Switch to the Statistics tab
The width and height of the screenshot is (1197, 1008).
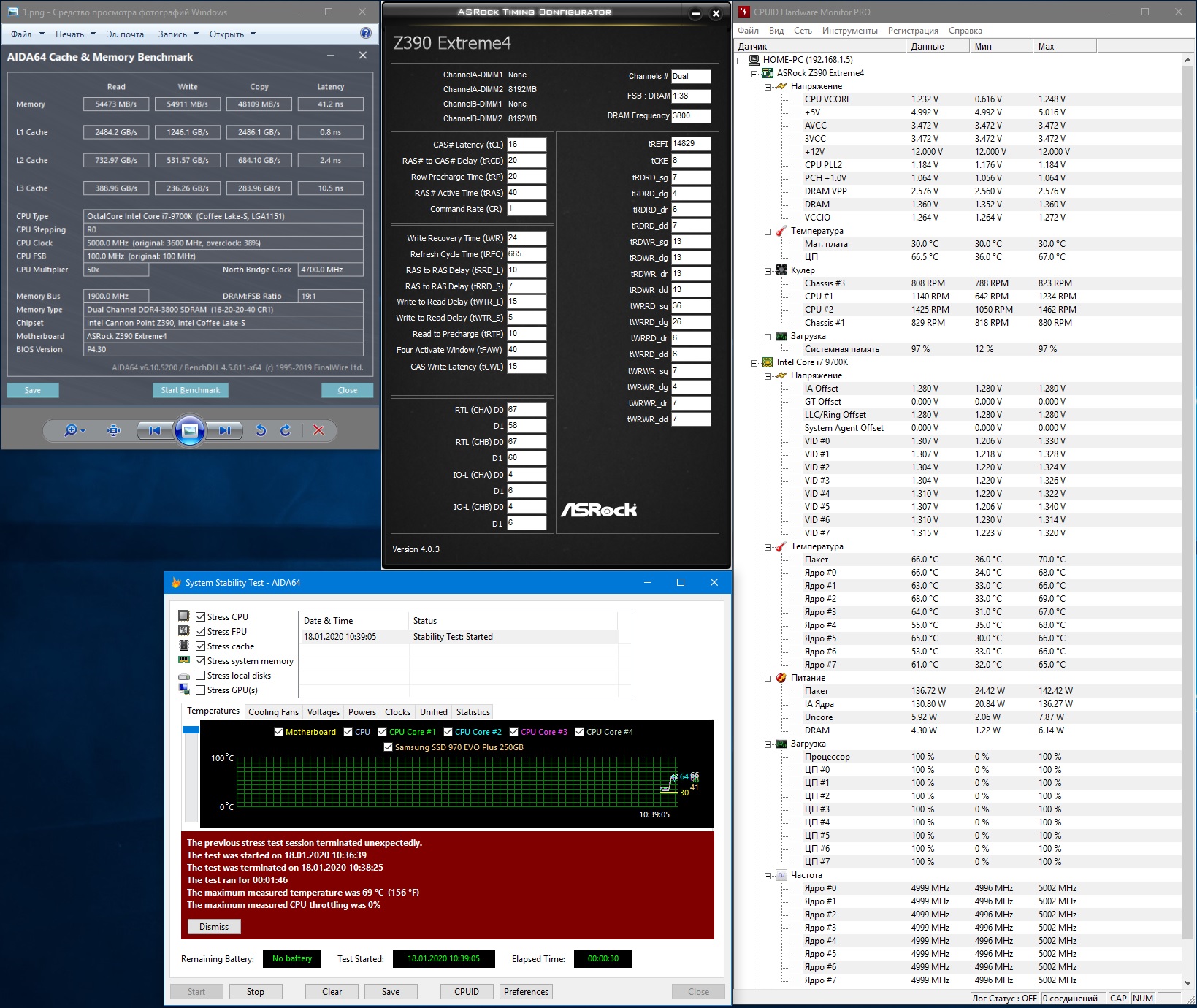473,712
